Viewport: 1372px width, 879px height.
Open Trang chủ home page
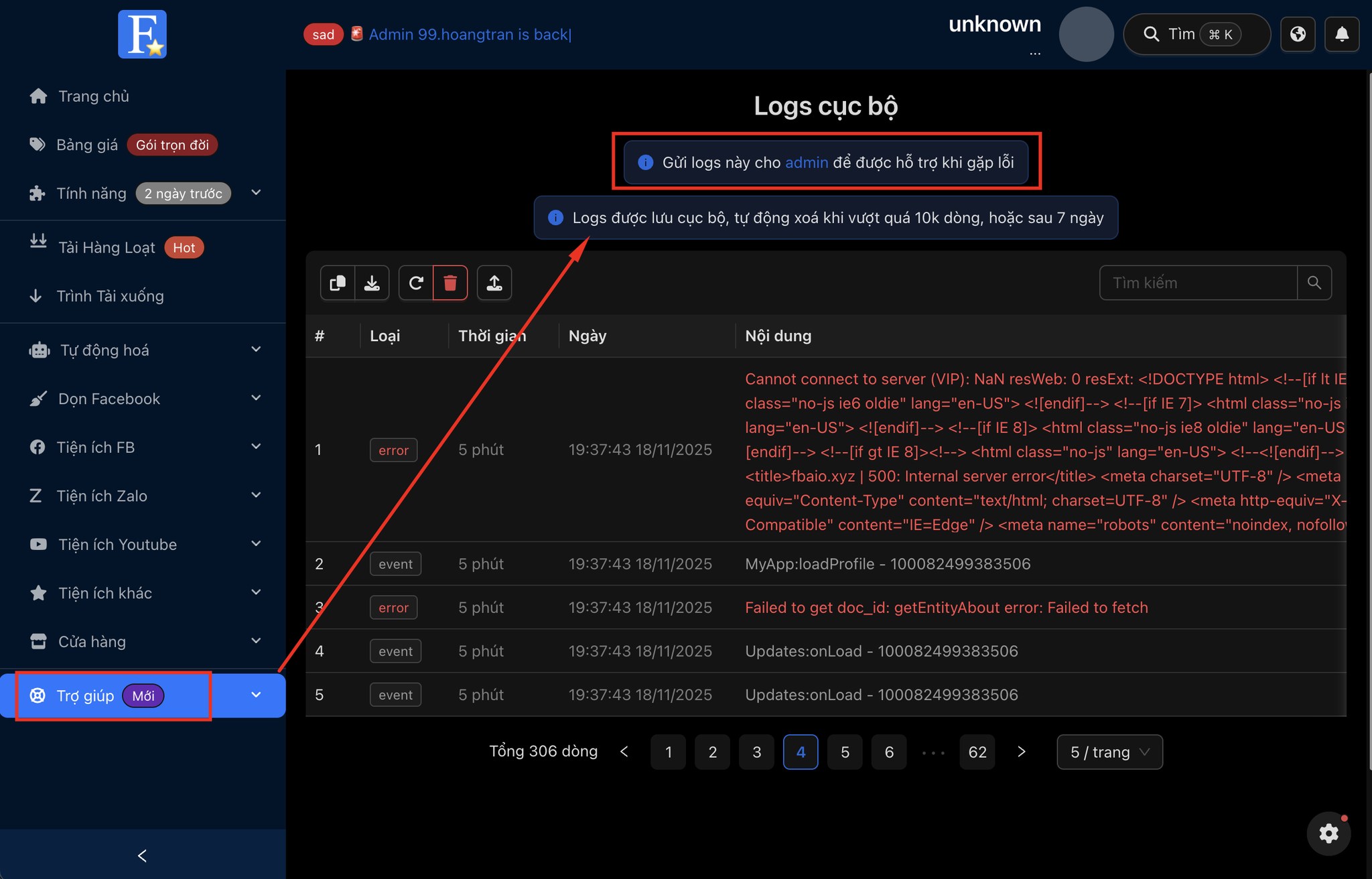143,96
